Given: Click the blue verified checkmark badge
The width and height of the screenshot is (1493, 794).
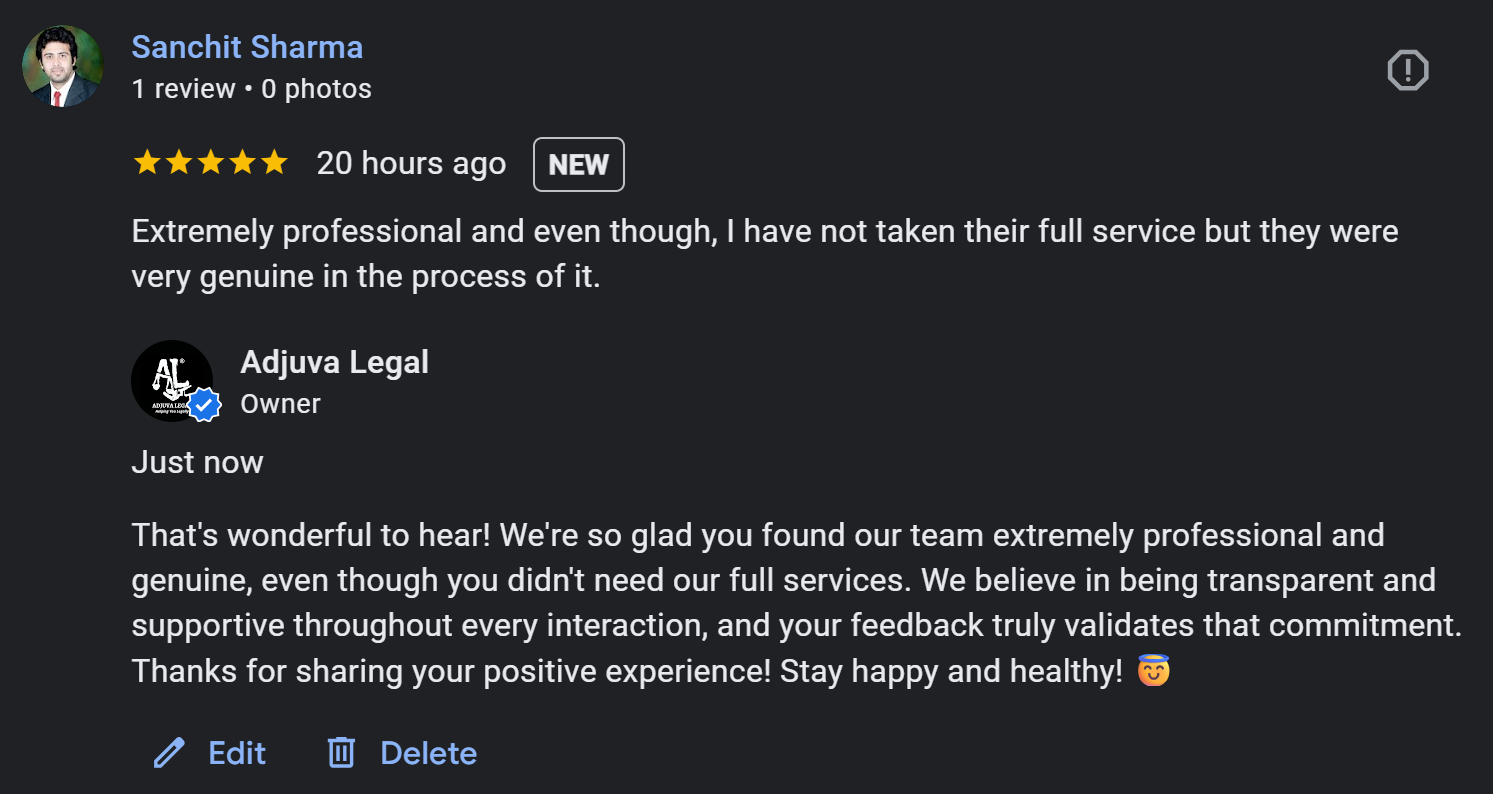Looking at the screenshot, I should tap(205, 405).
